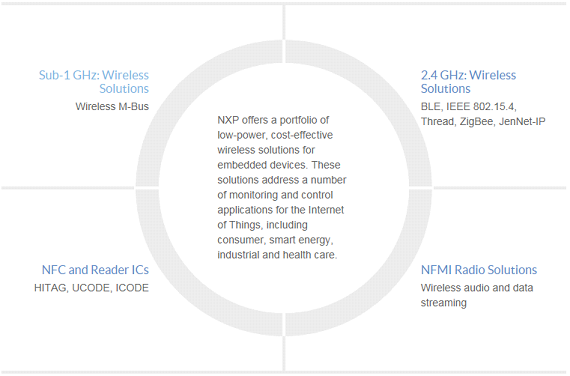Go to NFC and Reader ICs
Screen dimensions: 570x376
[95, 270]
